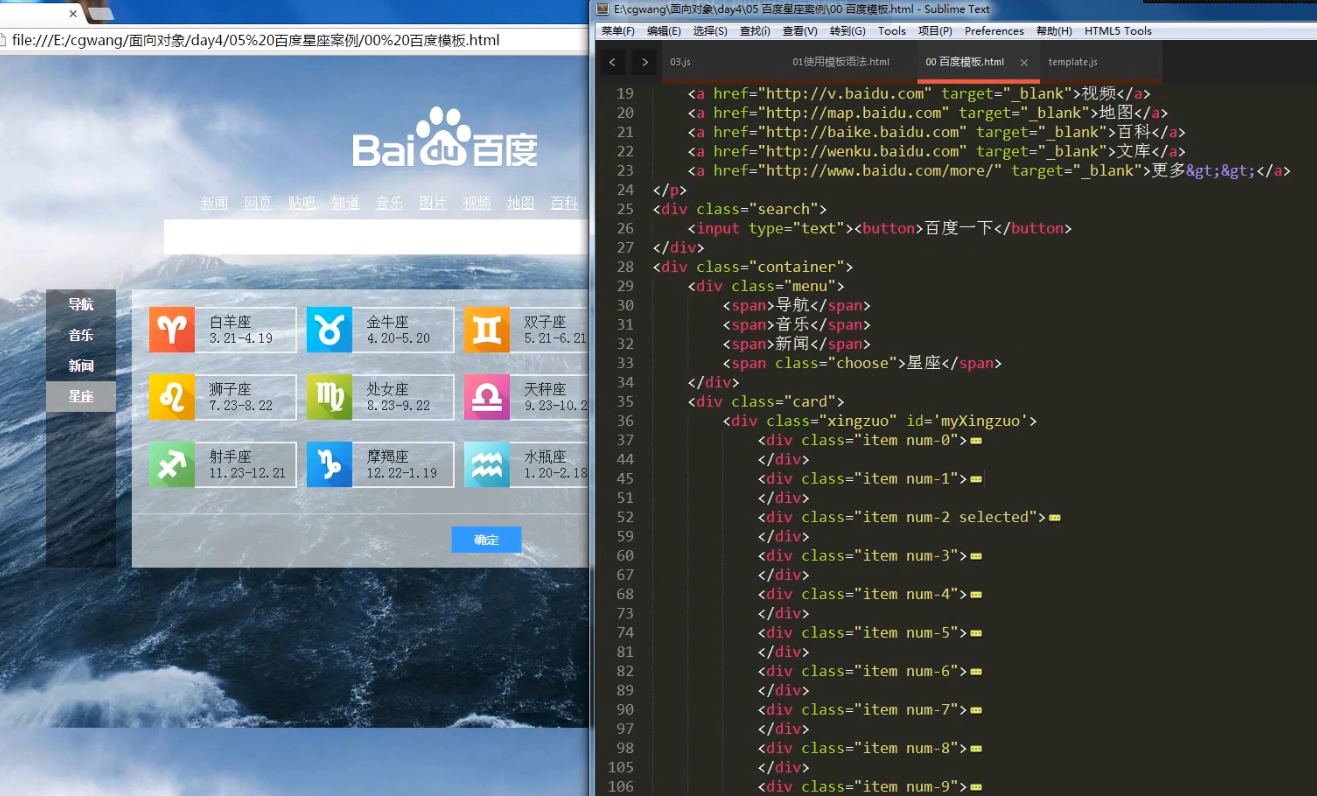
Task: Click the Sublime Text title bar app icon
Action: (603, 9)
